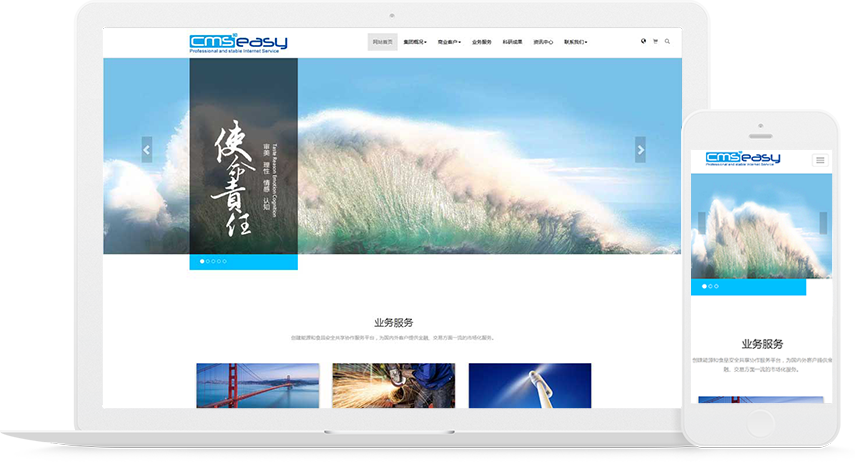
Task: Select the second dot on phone carousel
Action: 710,286
